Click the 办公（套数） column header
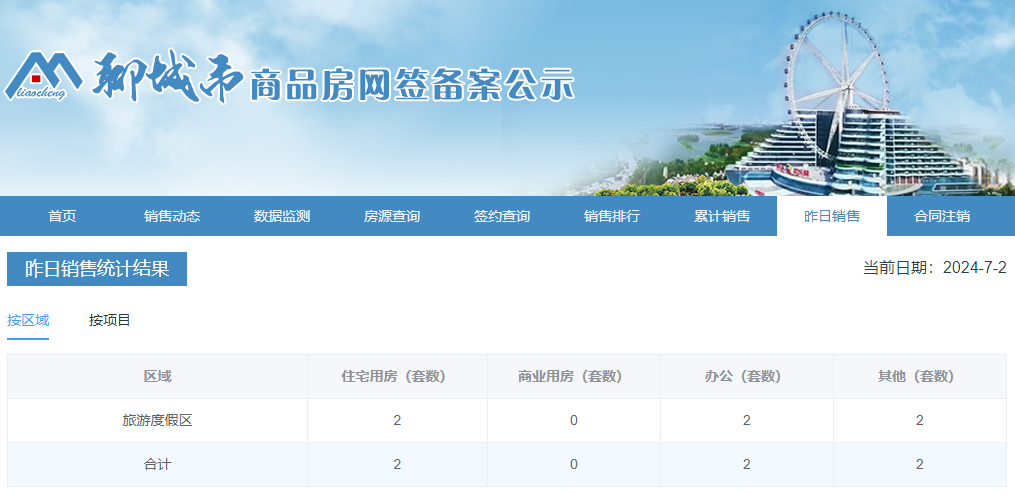This screenshot has width=1015, height=494. click(x=747, y=377)
